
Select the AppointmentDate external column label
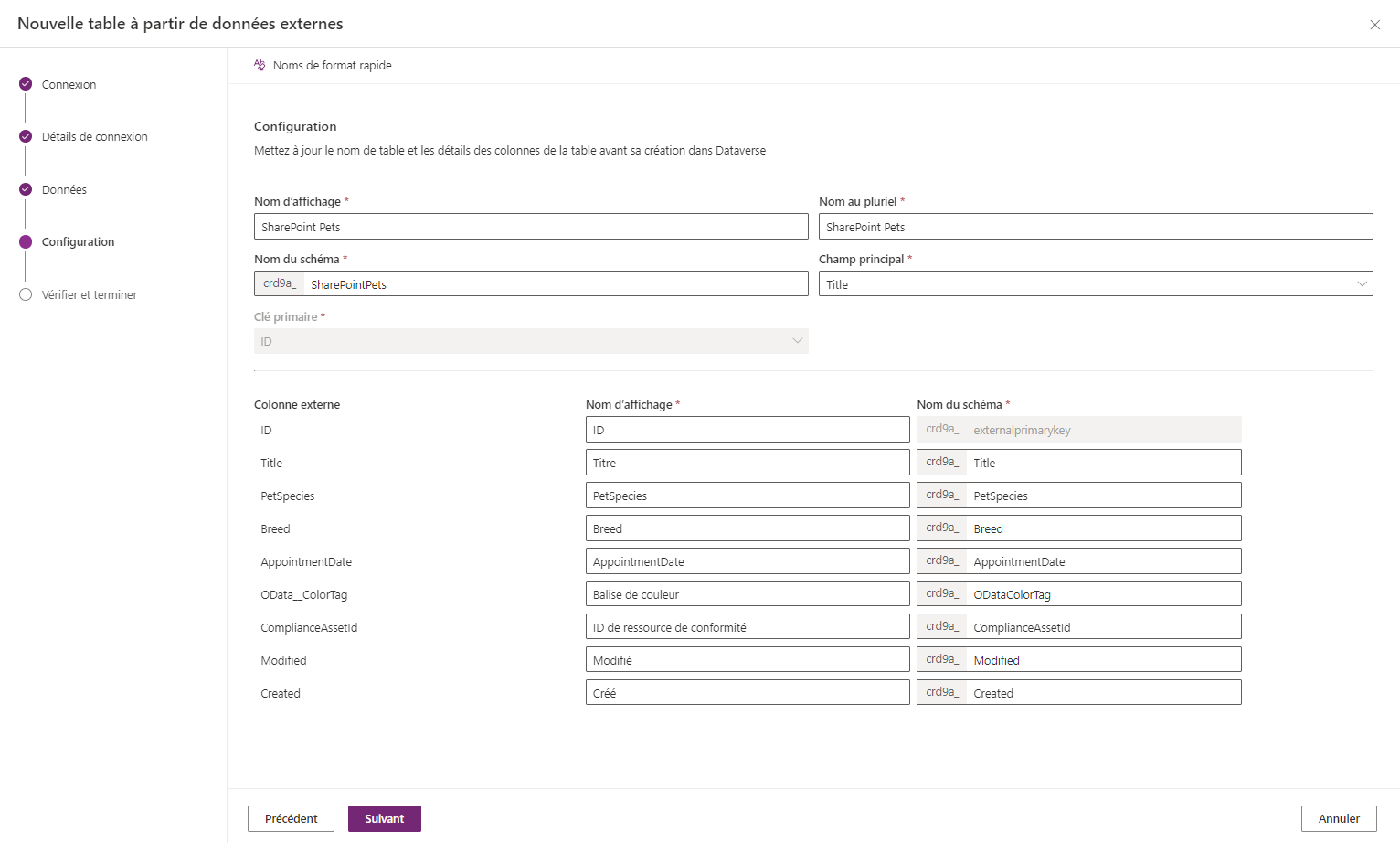point(306,561)
